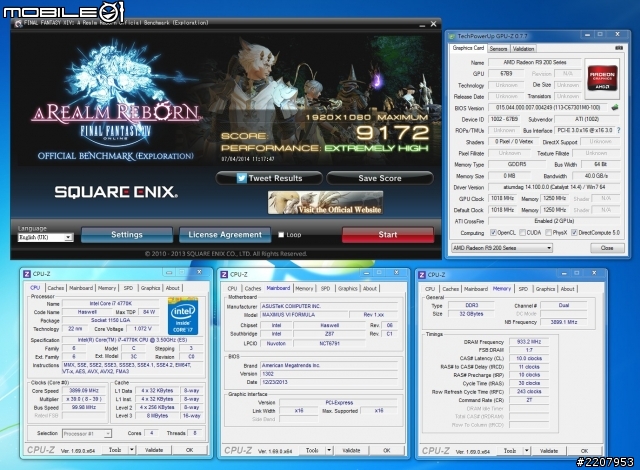Open Memory tab in the Mainboard window

point(304,288)
